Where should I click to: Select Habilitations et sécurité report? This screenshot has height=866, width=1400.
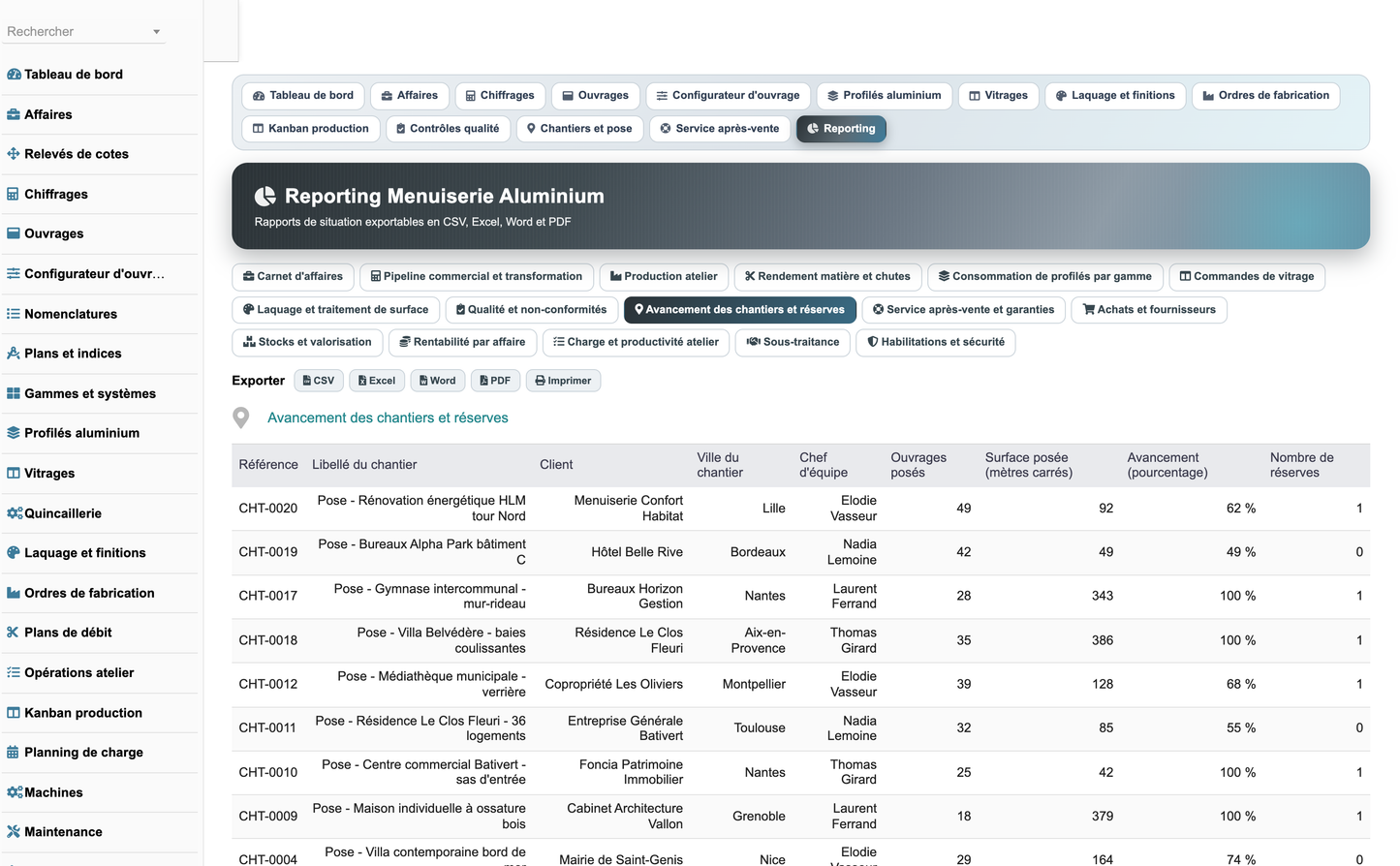coord(935,343)
